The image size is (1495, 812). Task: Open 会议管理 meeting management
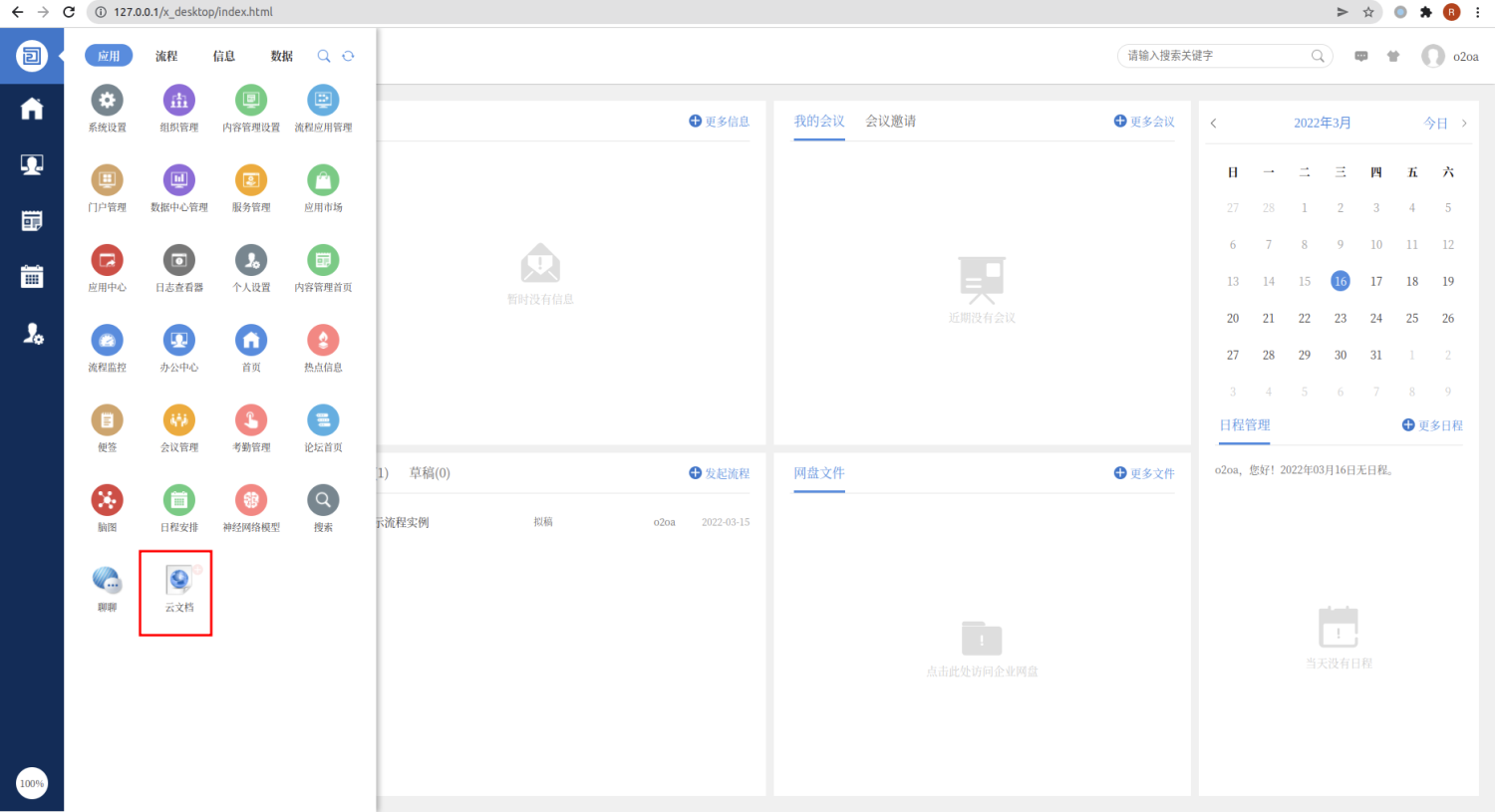coord(179,421)
